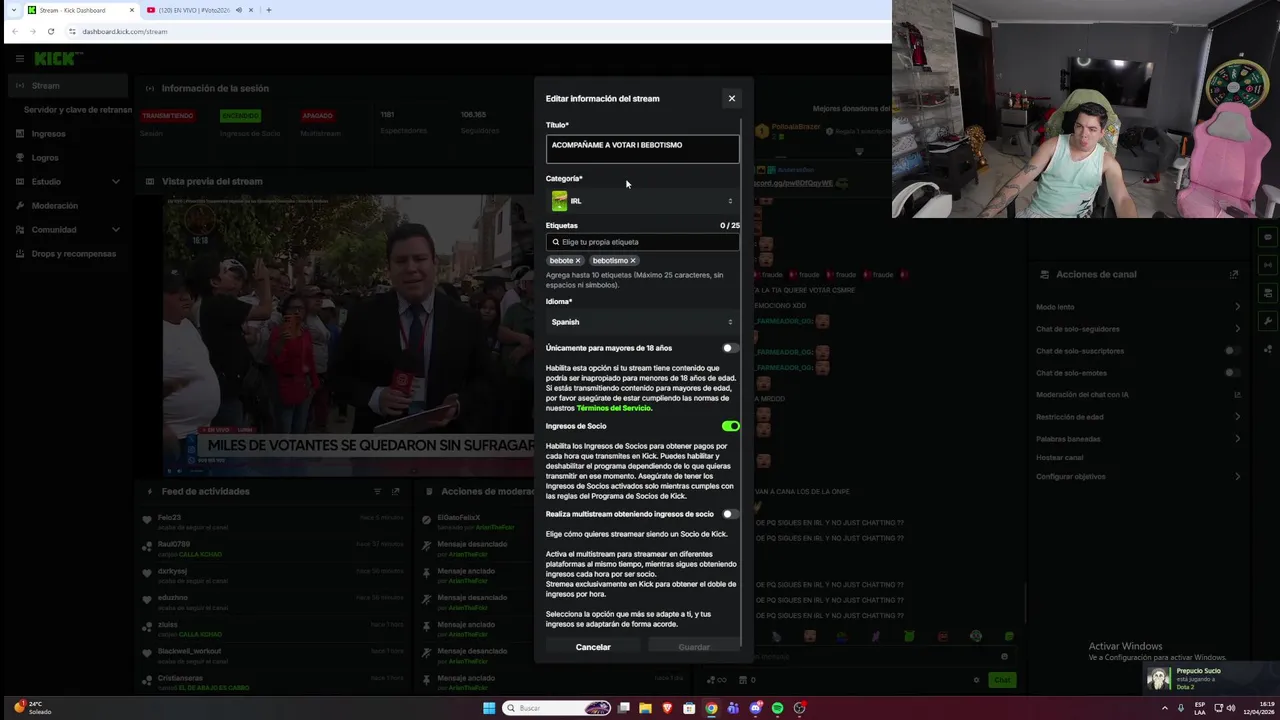Click the broadcast signal icon in right rail
The image size is (1280, 720).
pyautogui.click(x=1268, y=265)
